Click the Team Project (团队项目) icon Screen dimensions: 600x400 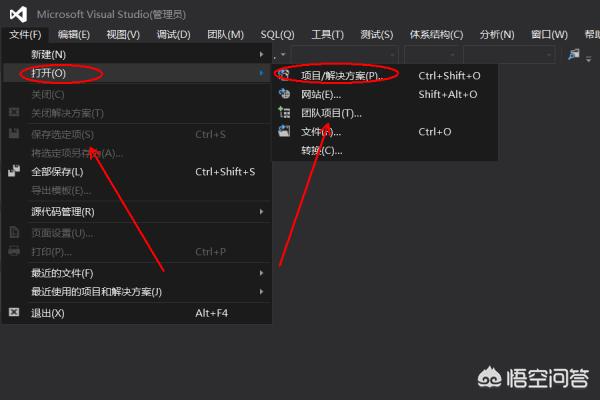[x=284, y=113]
